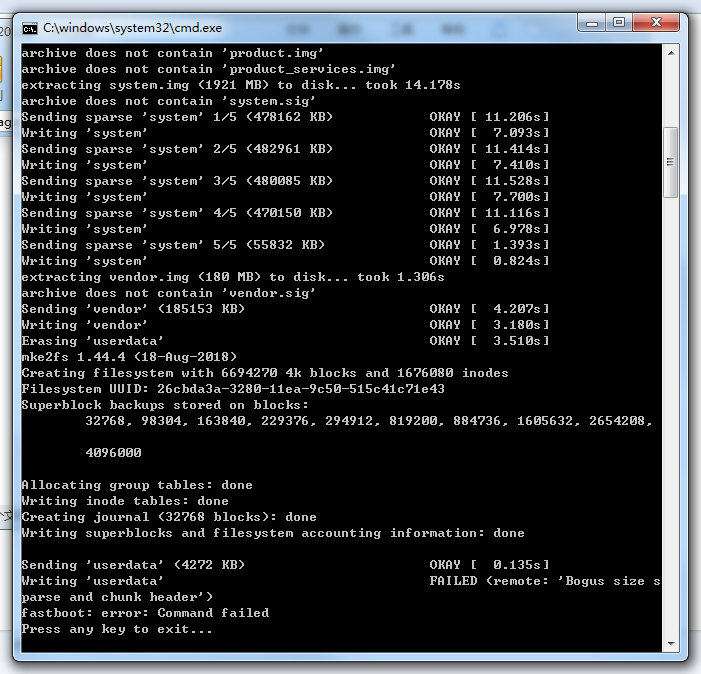701x674 pixels.
Task: Click line "archive does not contain 'product_services.img'"
Action: click(x=208, y=69)
